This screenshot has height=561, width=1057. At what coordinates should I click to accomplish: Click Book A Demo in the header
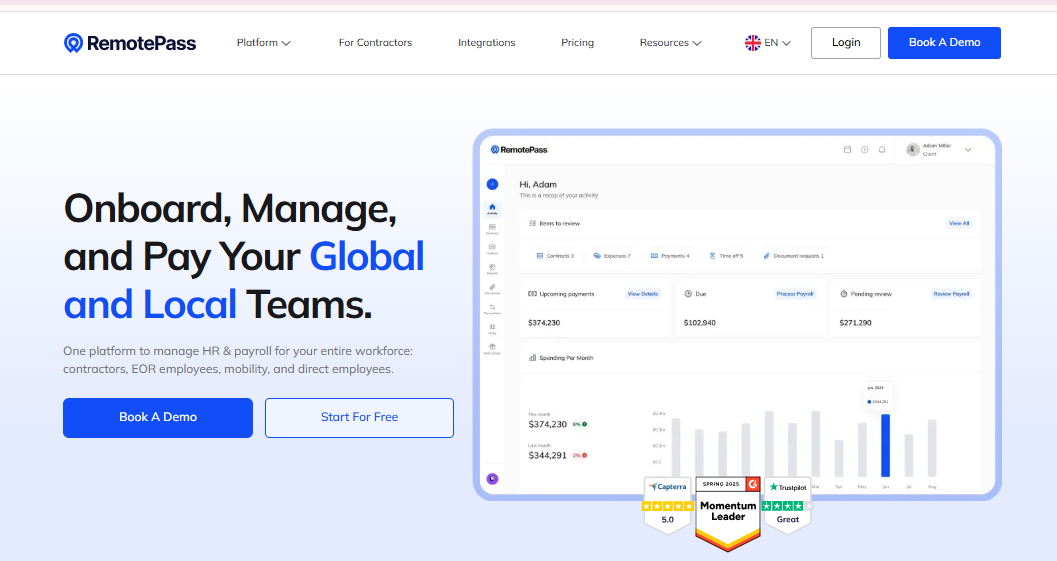point(944,42)
